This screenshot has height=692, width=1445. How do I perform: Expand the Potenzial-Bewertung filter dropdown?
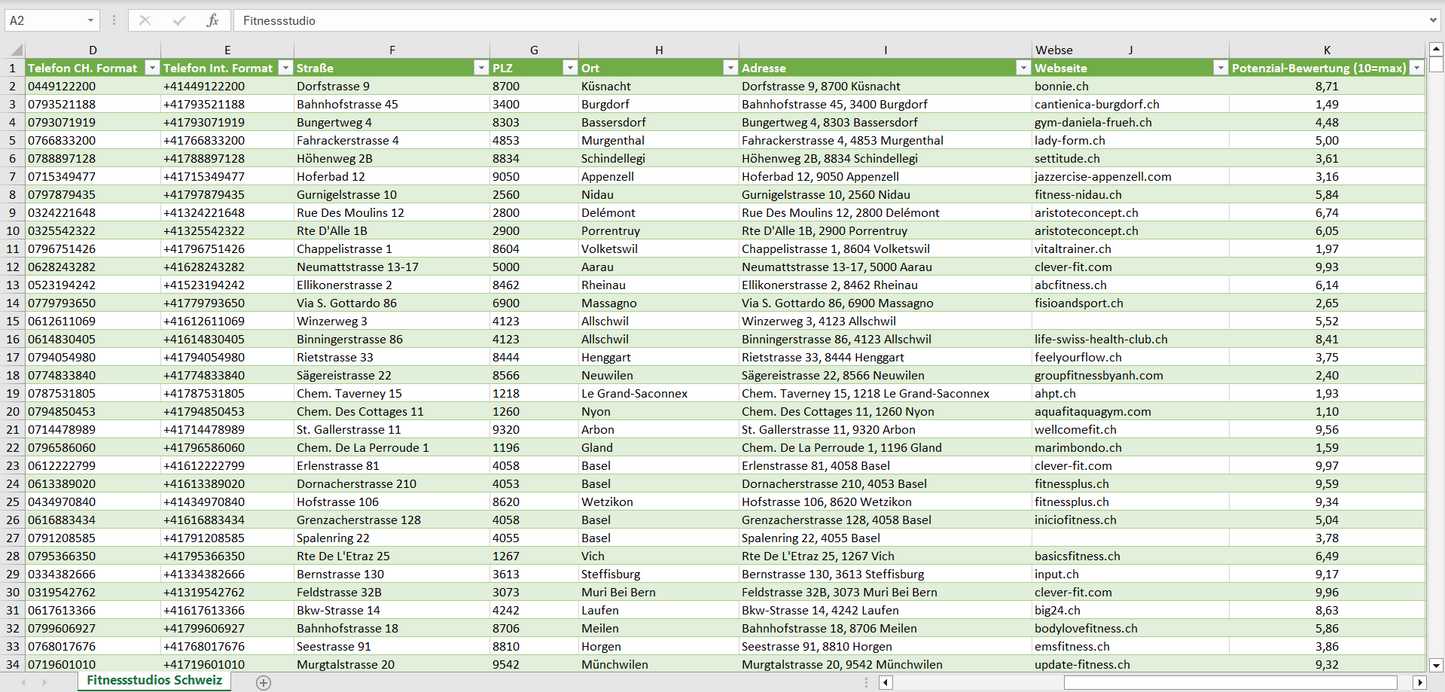click(x=1415, y=68)
